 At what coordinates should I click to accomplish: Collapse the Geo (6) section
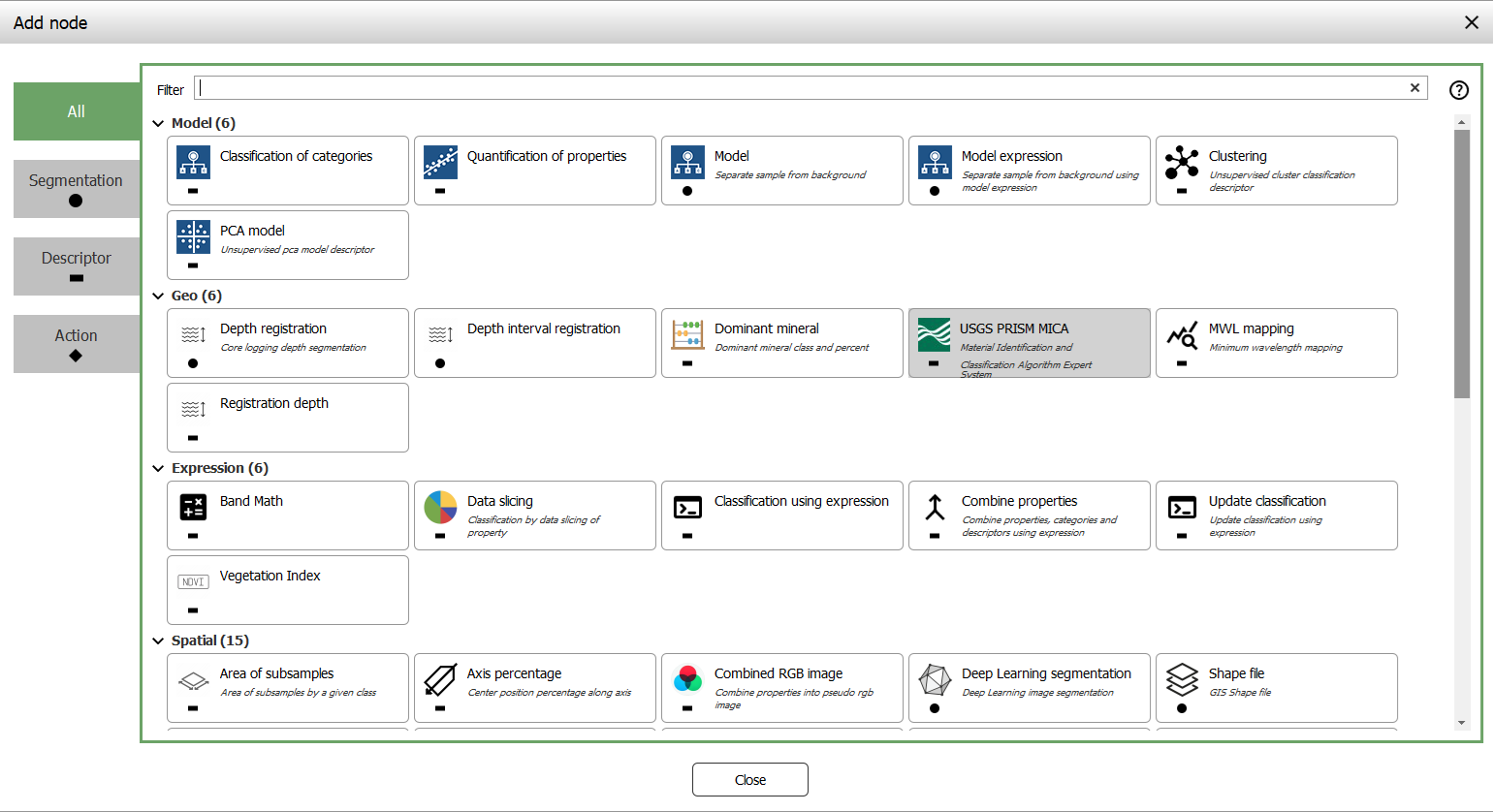(x=159, y=296)
